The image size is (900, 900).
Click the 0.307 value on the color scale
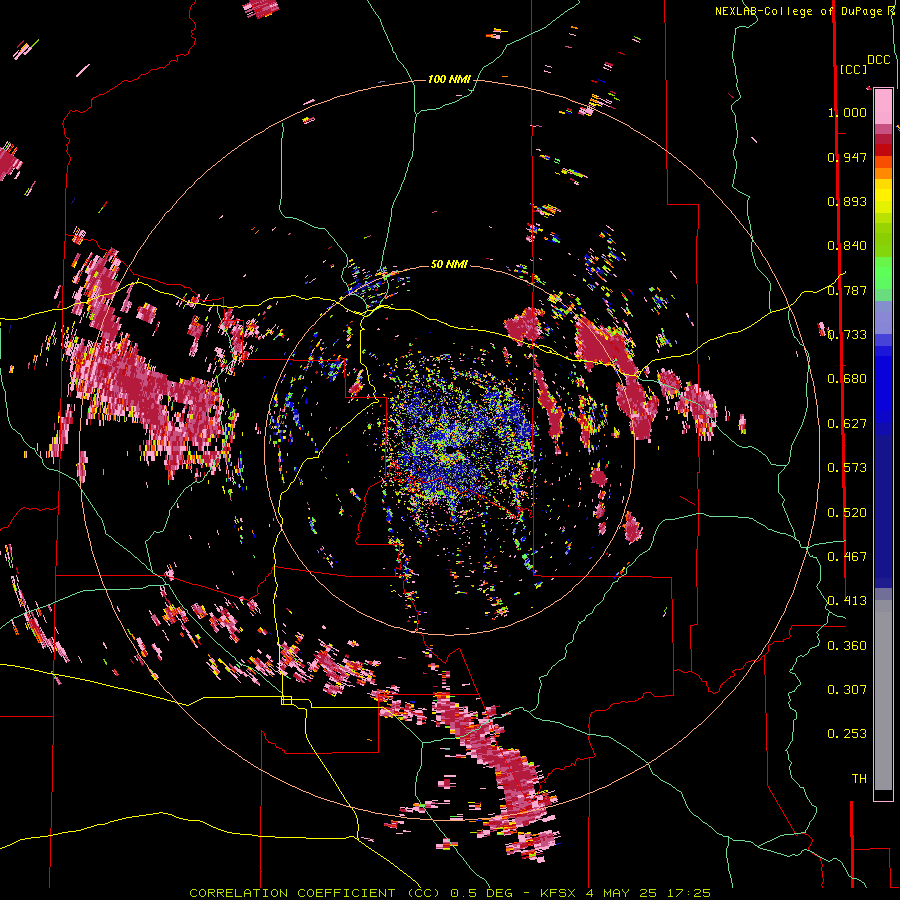[847, 690]
